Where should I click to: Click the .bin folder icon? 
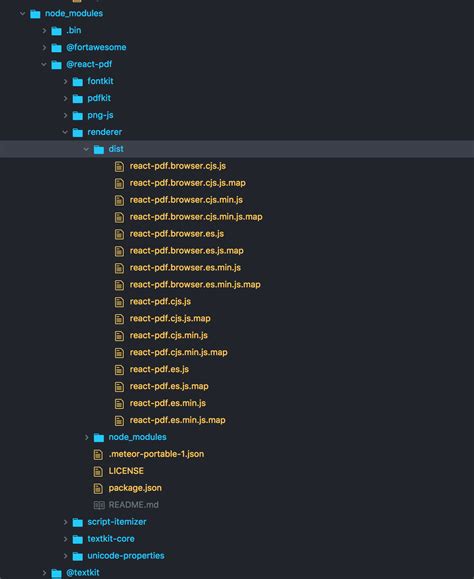[56, 31]
